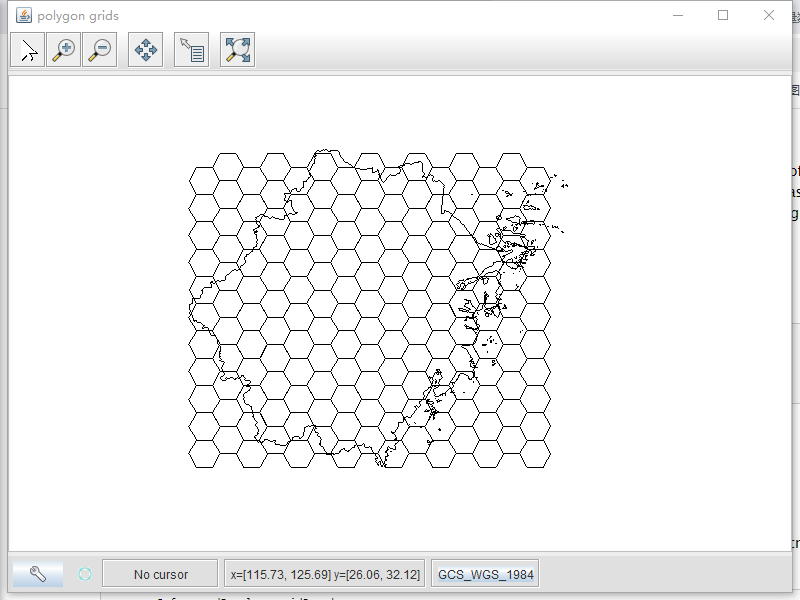This screenshot has height=600, width=800.
Task: Toggle the circular indicator next to the wrench icon
Action: (x=84, y=573)
